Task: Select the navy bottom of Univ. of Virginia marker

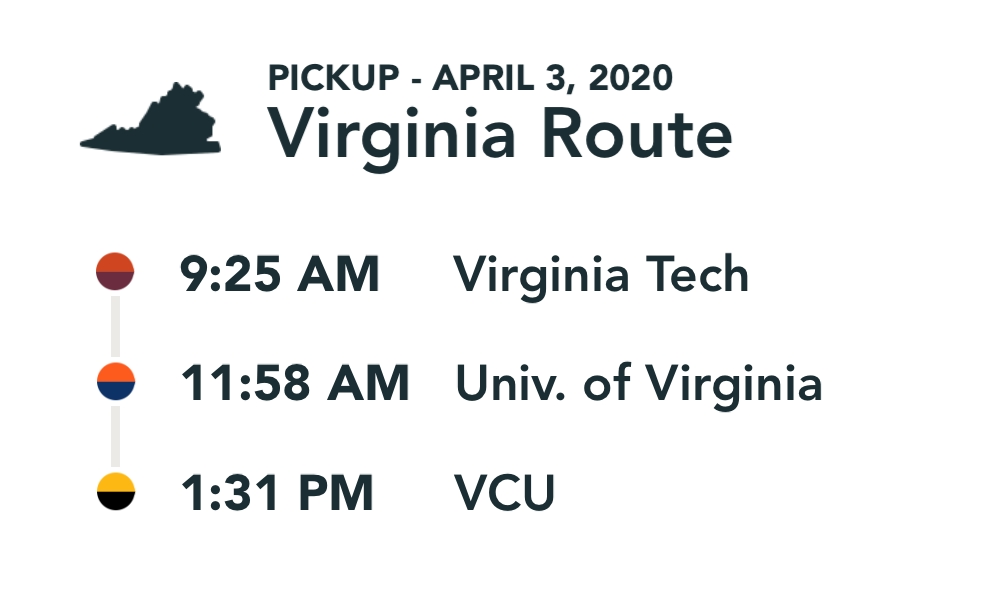Action: (x=115, y=391)
